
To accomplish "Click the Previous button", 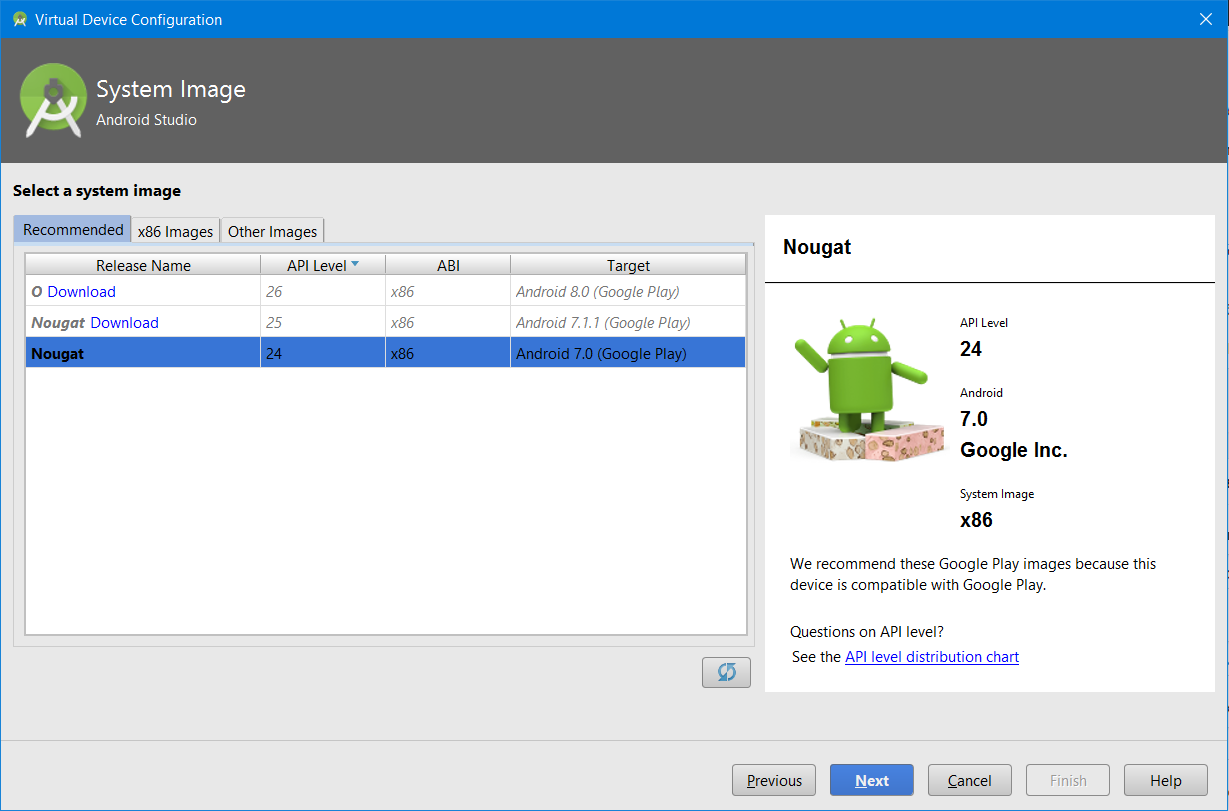I will click(x=774, y=780).
